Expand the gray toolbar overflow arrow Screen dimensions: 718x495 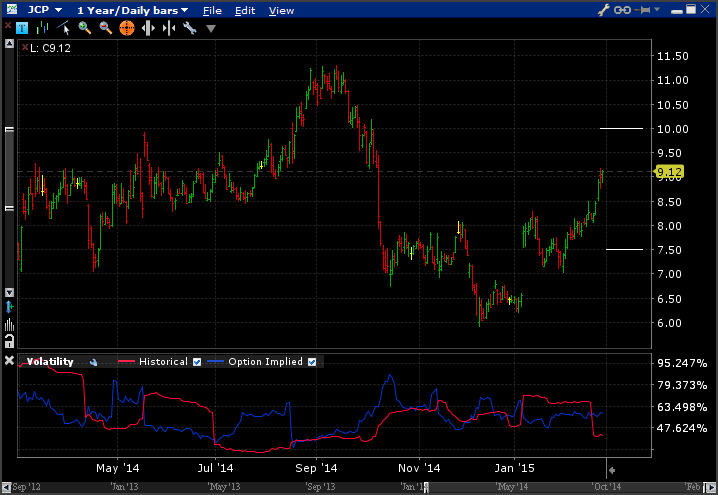pyautogui.click(x=211, y=29)
